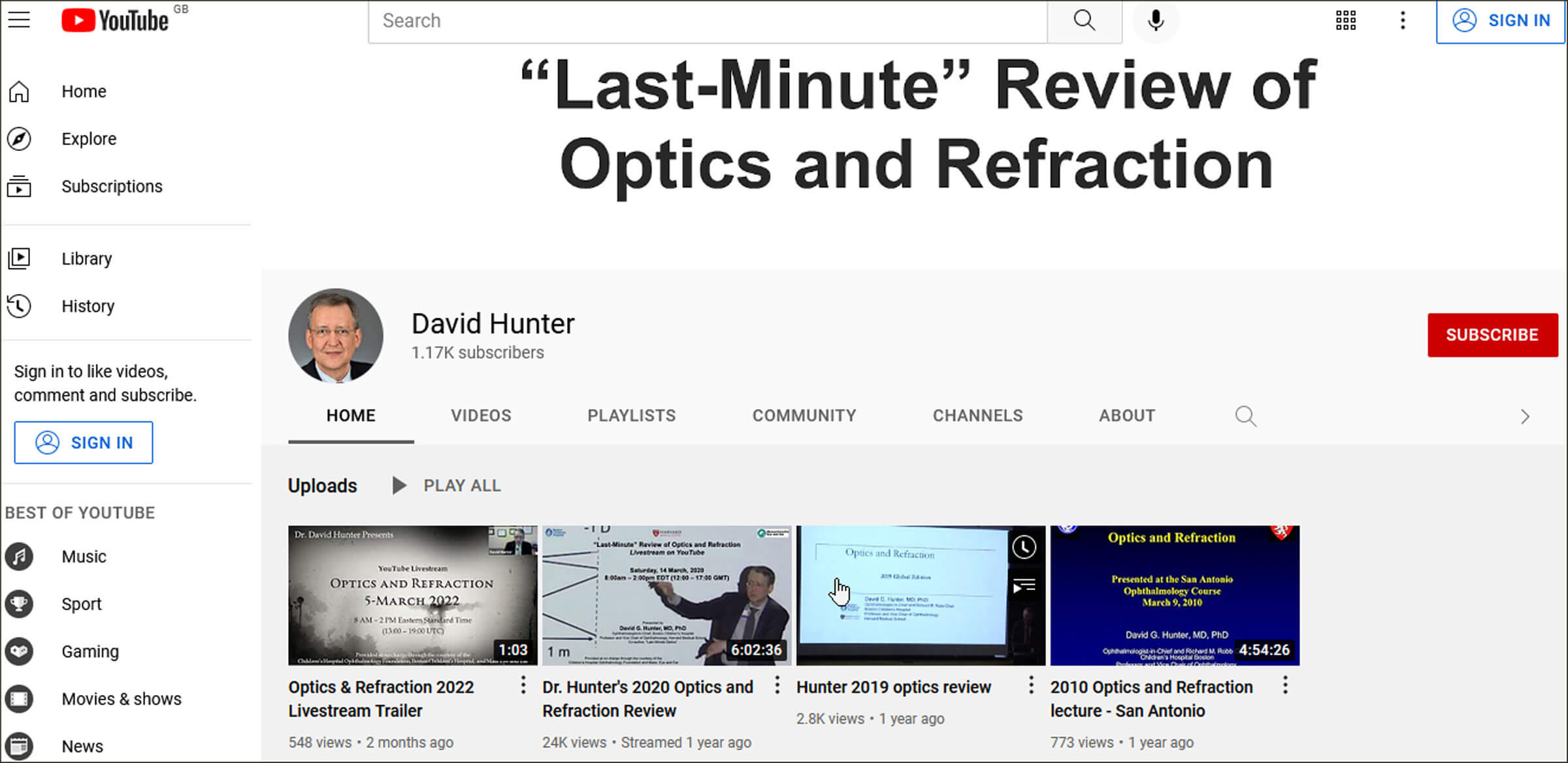Open 2020 Optics and Refraction Review thumbnail
This screenshot has height=763, width=1568.
[x=666, y=595]
